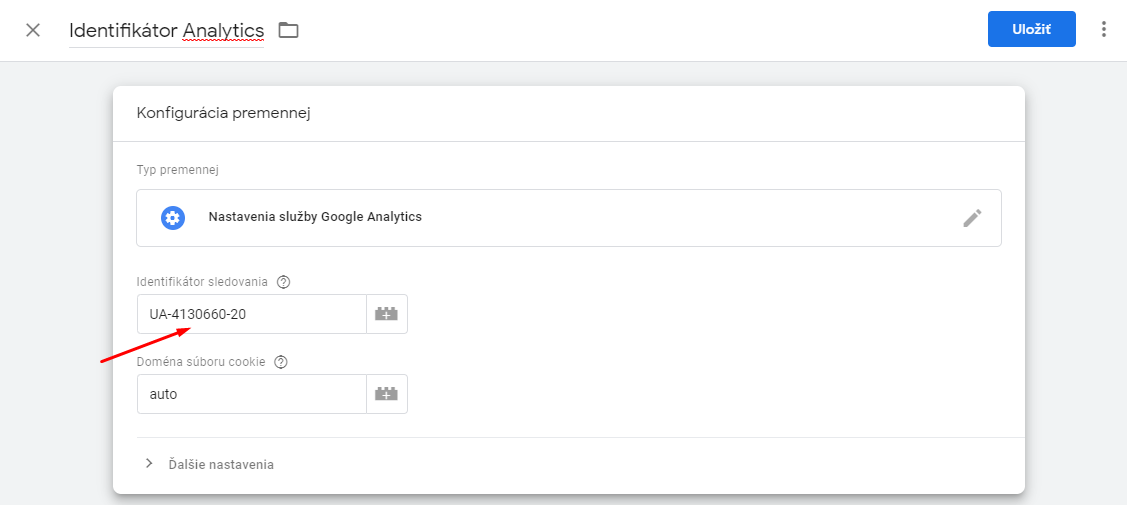Click the Typ premennej label
Screen dimensions: 1127x505
178,170
